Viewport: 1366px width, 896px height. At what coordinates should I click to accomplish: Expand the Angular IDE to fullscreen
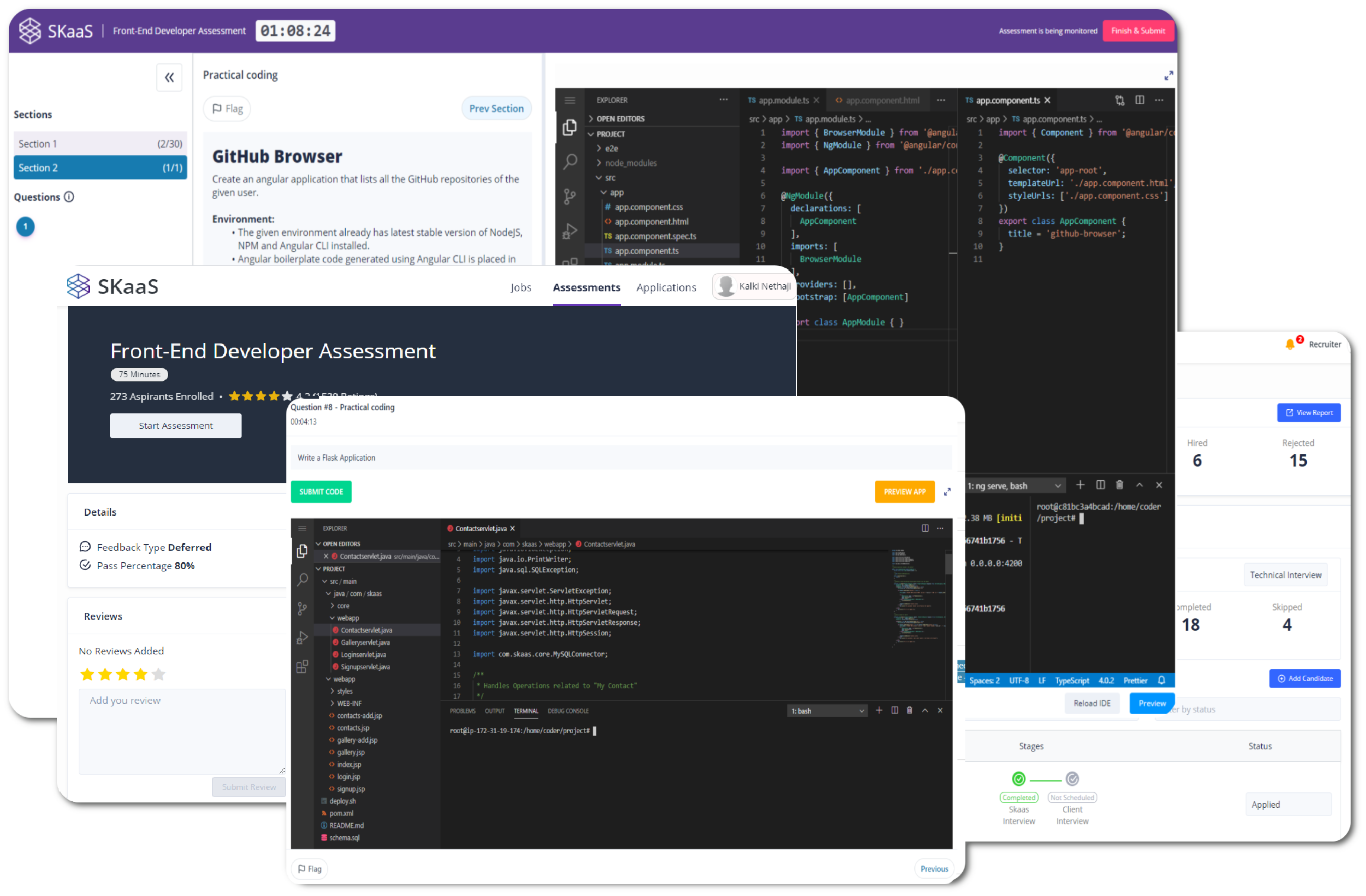point(1168,76)
